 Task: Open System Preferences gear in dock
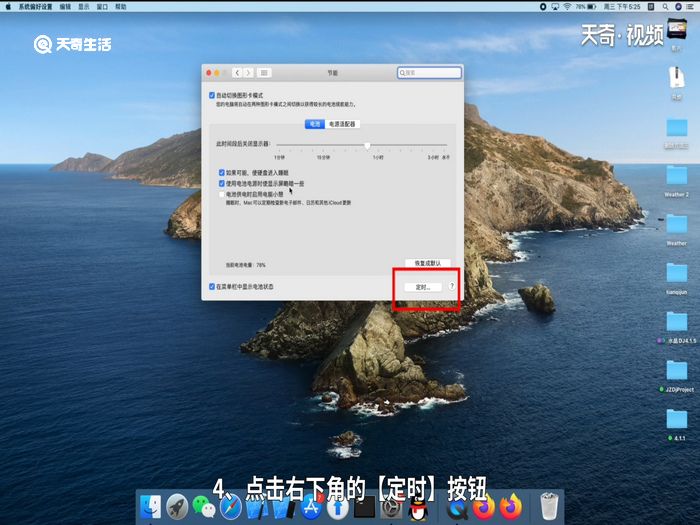coord(391,507)
